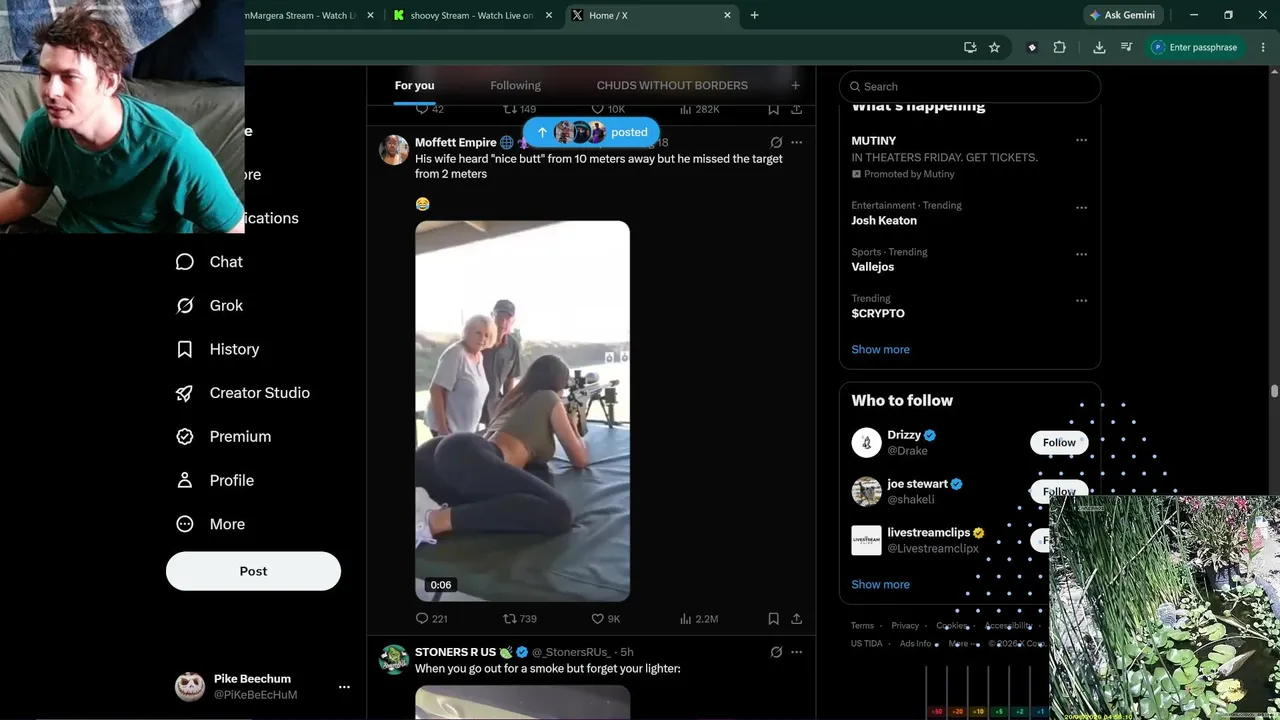Open the Pike Beechum account menu dots

coord(344,687)
